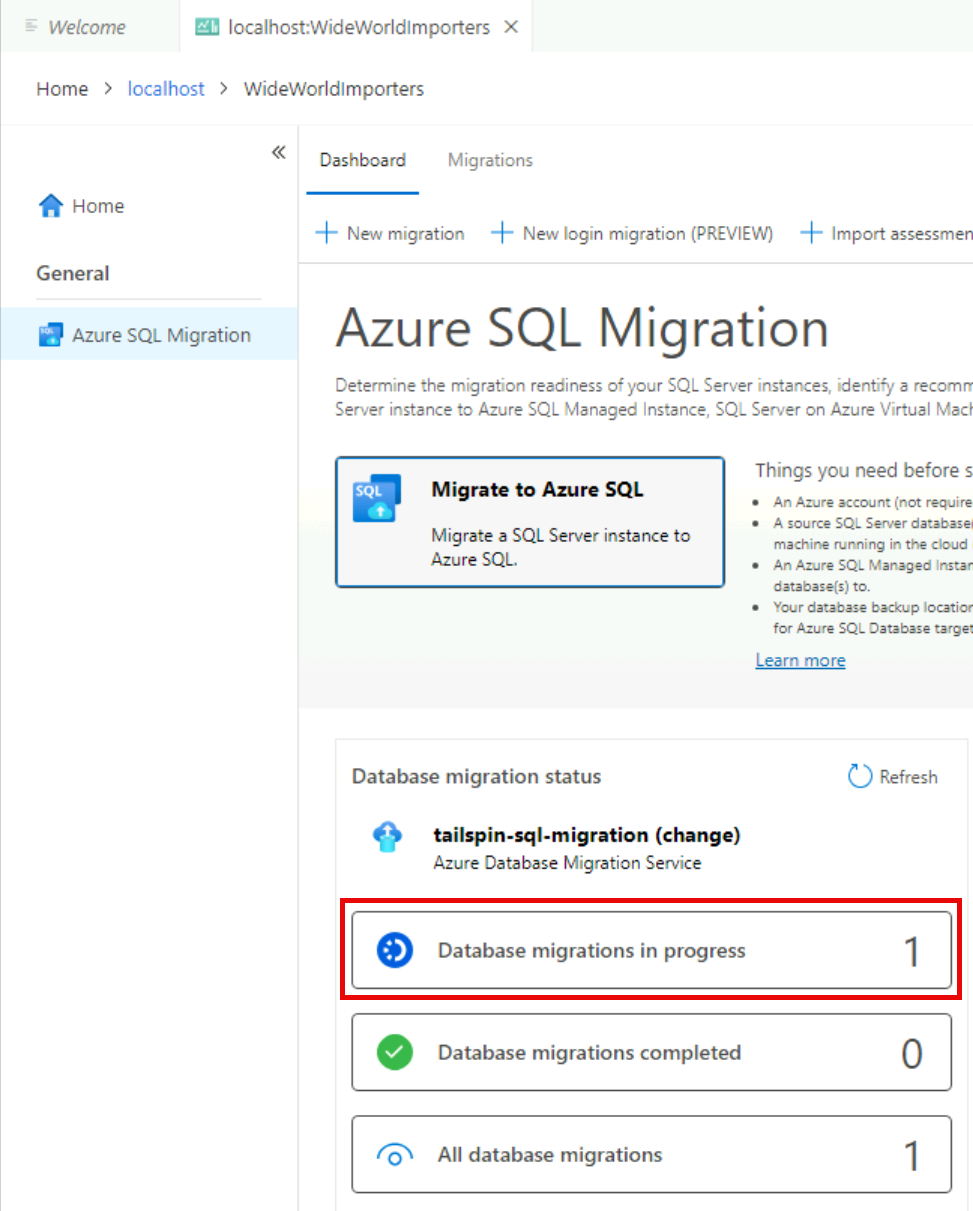View All database migrations

tap(651, 1155)
